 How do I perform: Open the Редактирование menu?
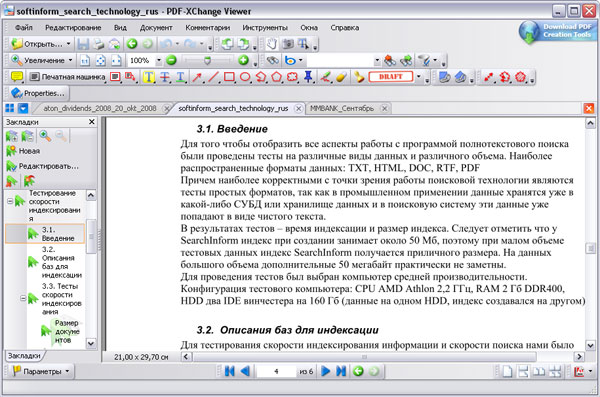click(x=73, y=28)
